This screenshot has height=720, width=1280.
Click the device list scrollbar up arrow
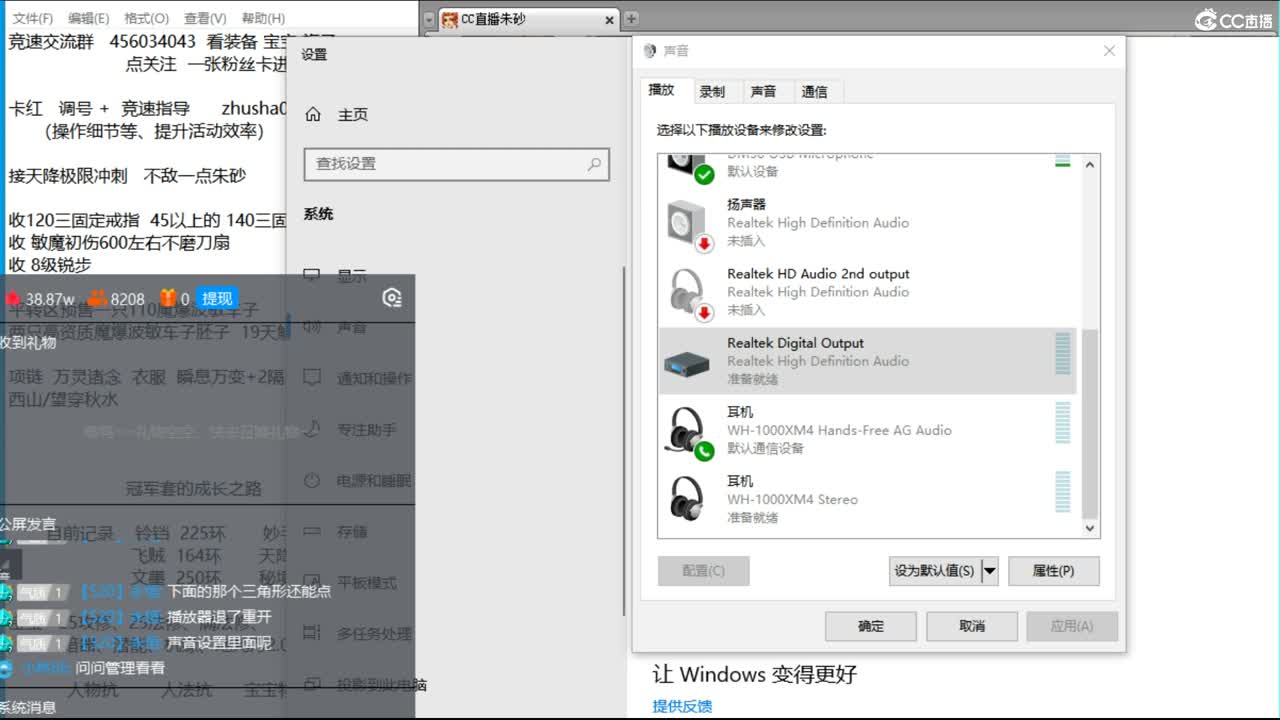coord(1090,165)
